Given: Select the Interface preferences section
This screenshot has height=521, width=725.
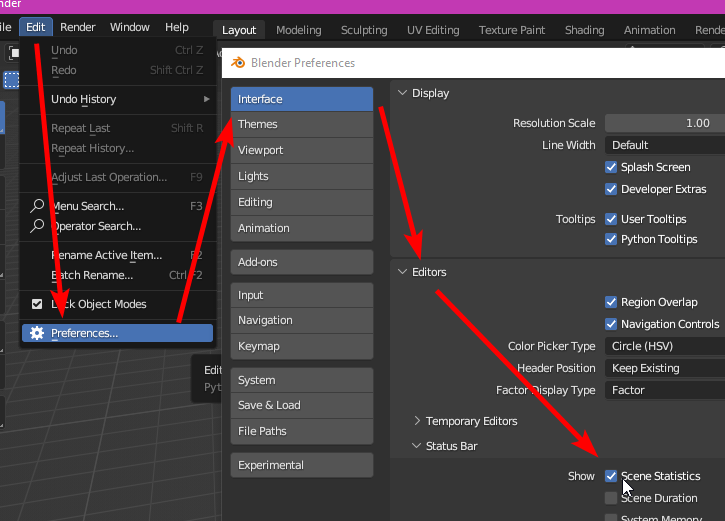Looking at the screenshot, I should [x=302, y=99].
